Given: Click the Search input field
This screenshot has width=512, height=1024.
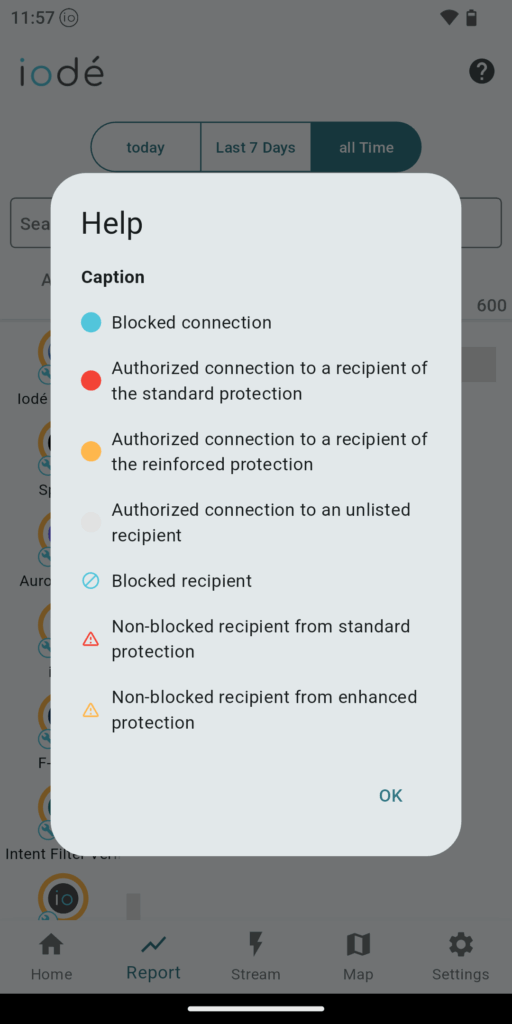Looking at the screenshot, I should click(x=256, y=223).
